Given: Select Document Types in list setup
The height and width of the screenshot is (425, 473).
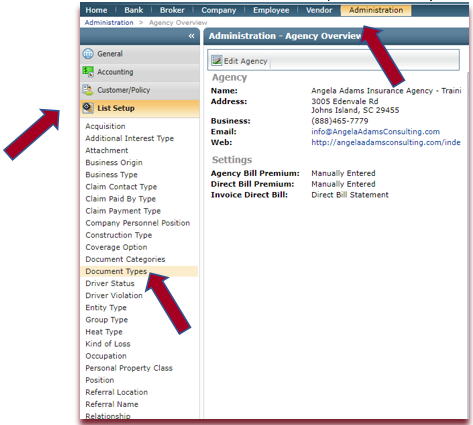Looking at the screenshot, I should pos(116,271).
